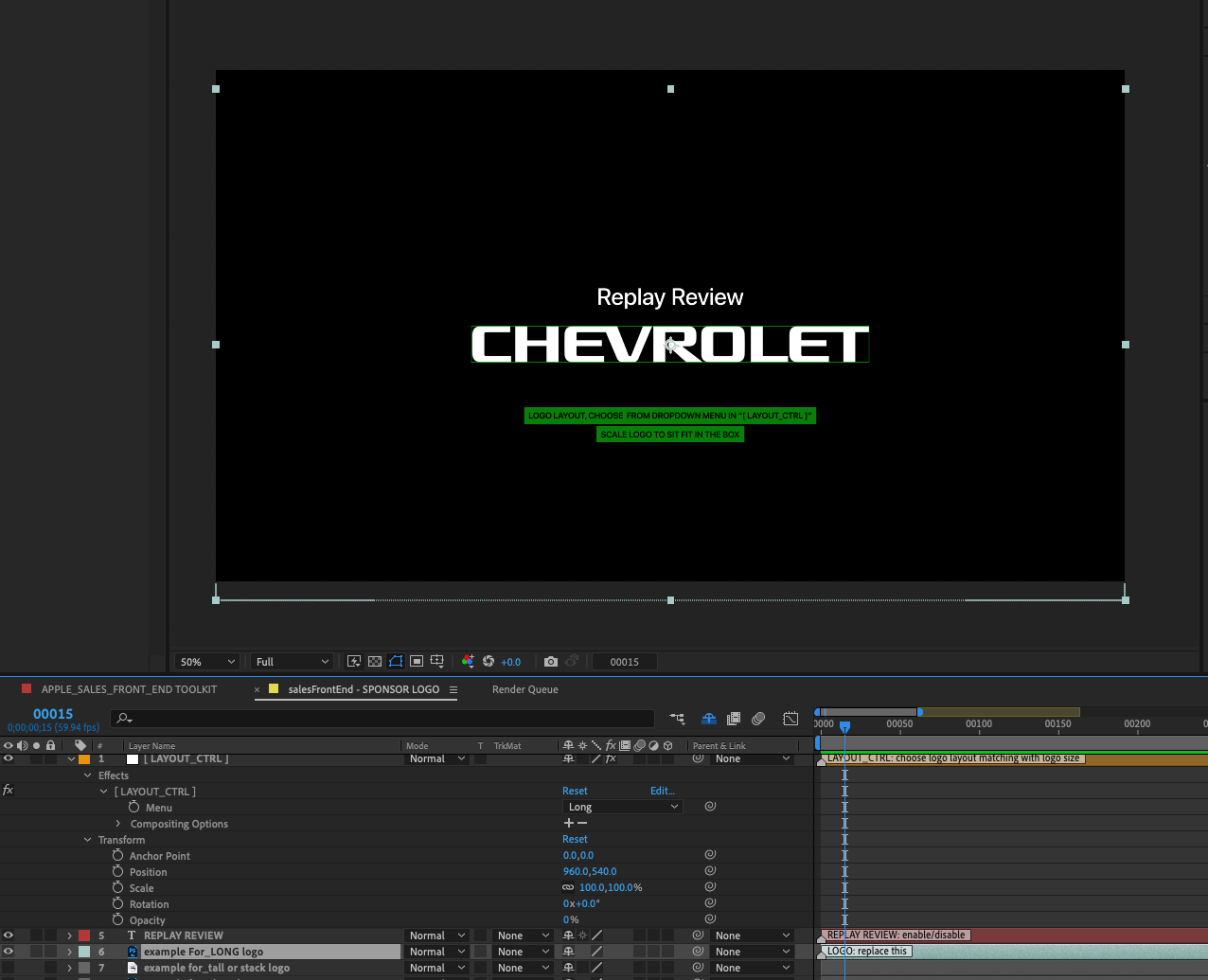Click the Position property pick whip
Viewport: 1208px width, 980px height.
click(710, 871)
